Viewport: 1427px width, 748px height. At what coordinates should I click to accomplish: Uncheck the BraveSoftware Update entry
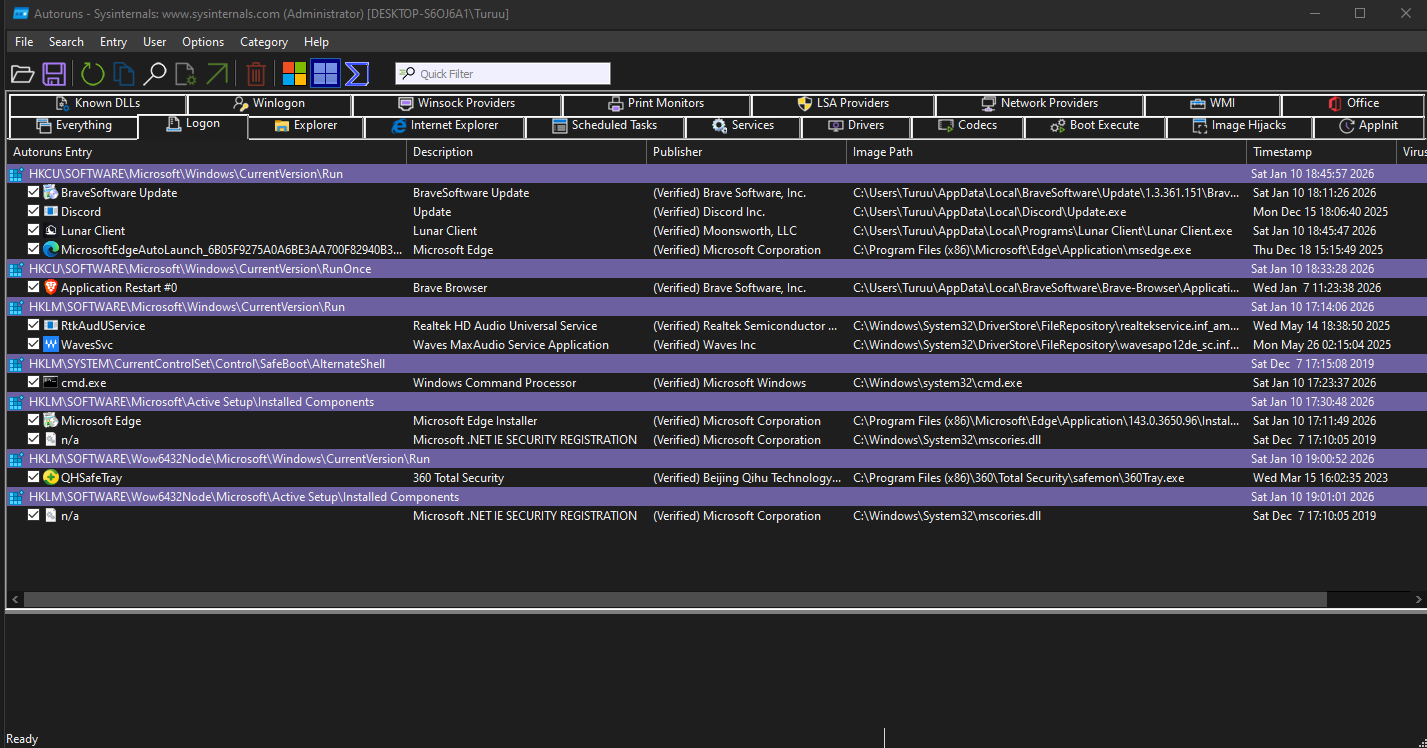coord(34,193)
